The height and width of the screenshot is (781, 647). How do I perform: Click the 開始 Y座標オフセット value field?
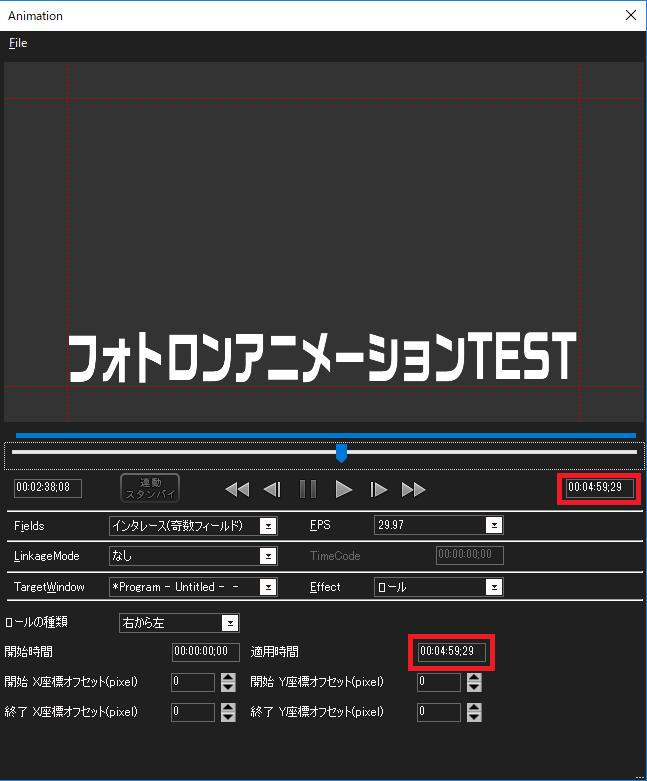tap(439, 682)
